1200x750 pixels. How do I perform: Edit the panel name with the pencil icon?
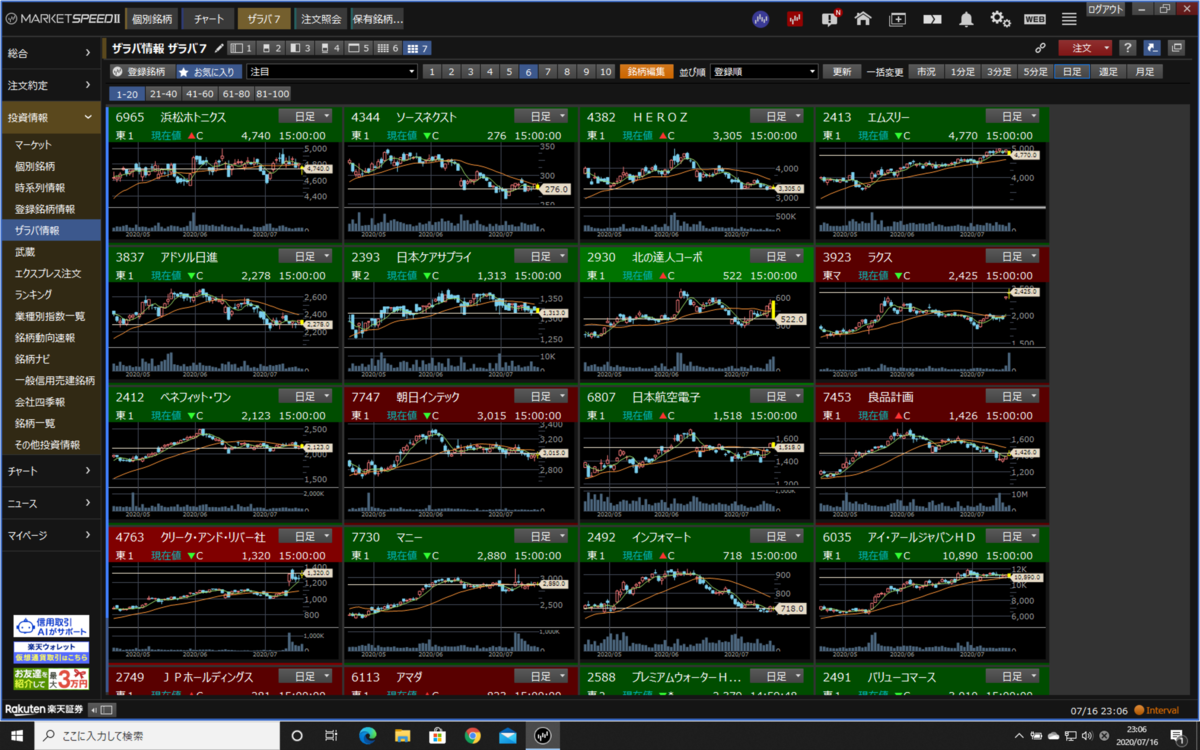coord(219,48)
